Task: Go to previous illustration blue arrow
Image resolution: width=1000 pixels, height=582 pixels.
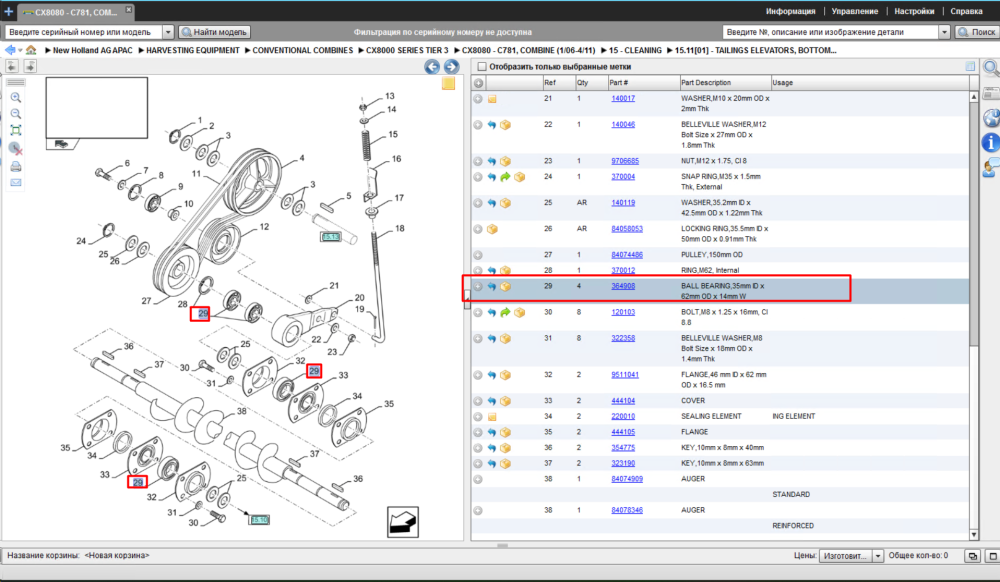Action: [432, 66]
